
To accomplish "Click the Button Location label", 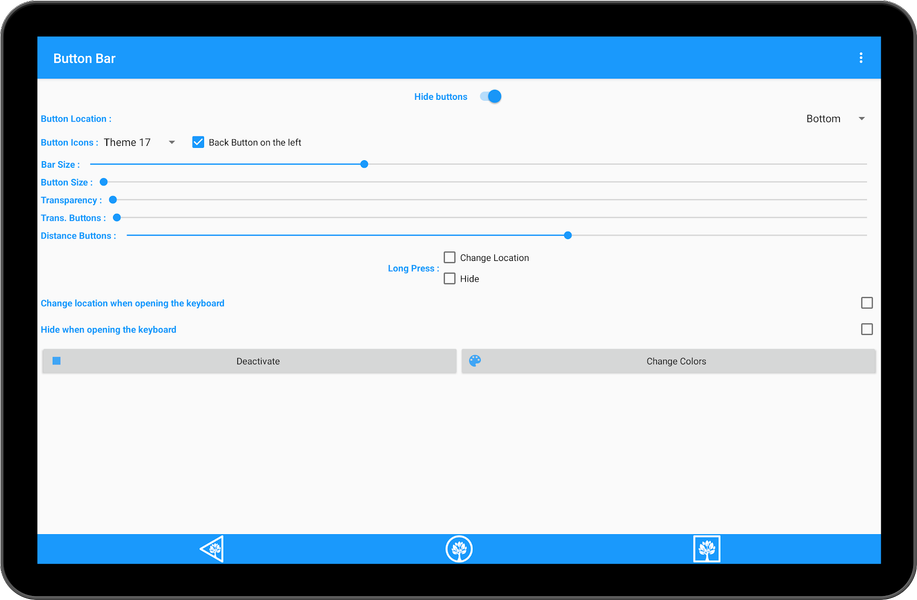I will (x=76, y=119).
